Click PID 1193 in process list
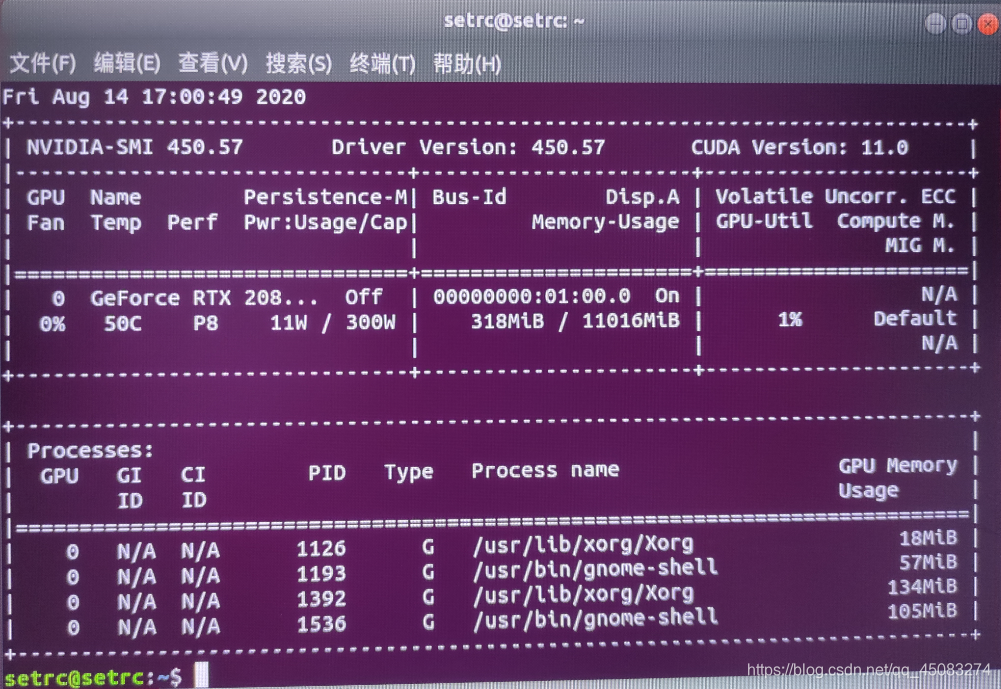This screenshot has height=689, width=1001. click(x=321, y=573)
